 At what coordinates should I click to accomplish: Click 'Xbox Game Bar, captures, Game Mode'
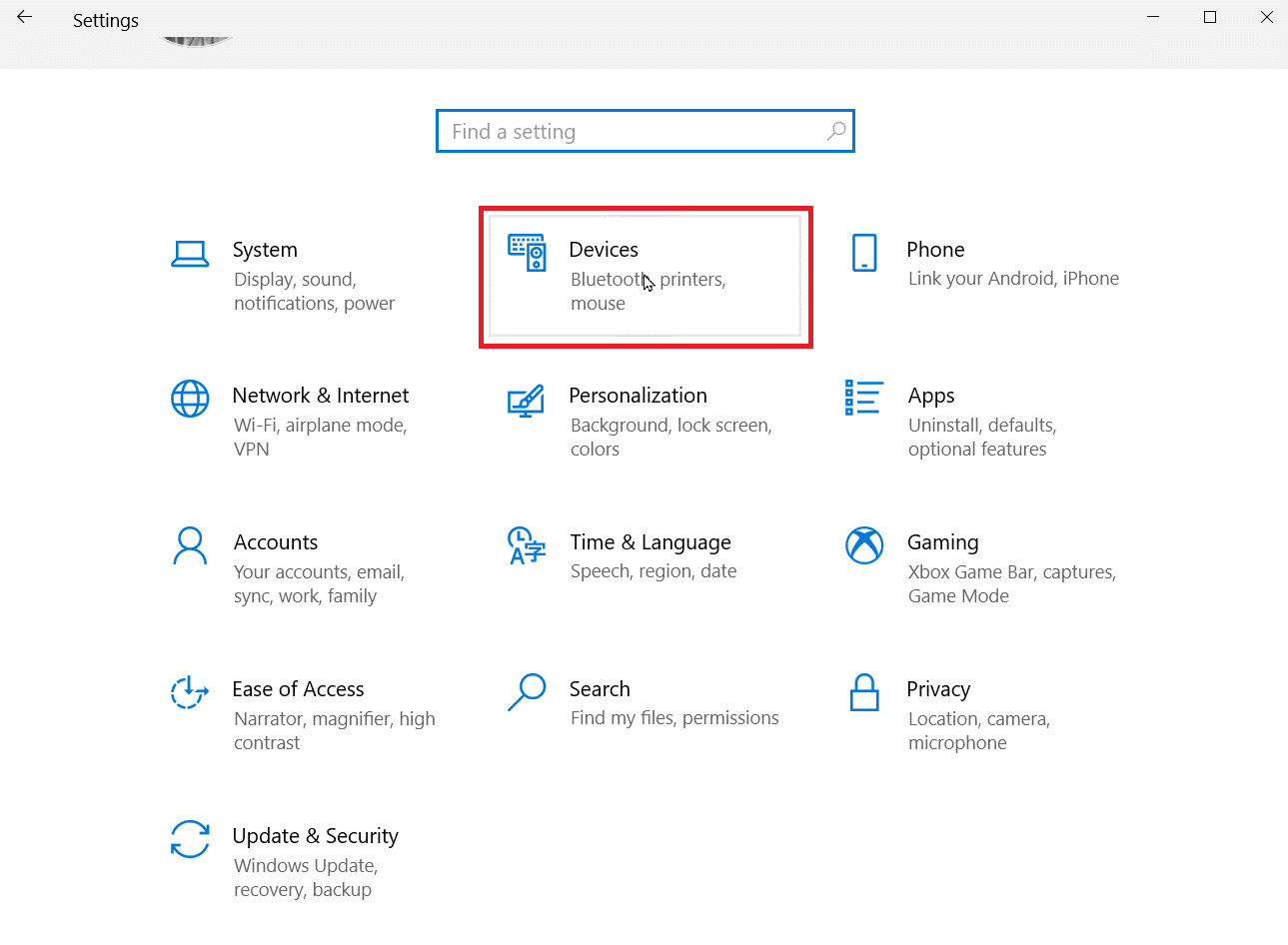(1011, 584)
